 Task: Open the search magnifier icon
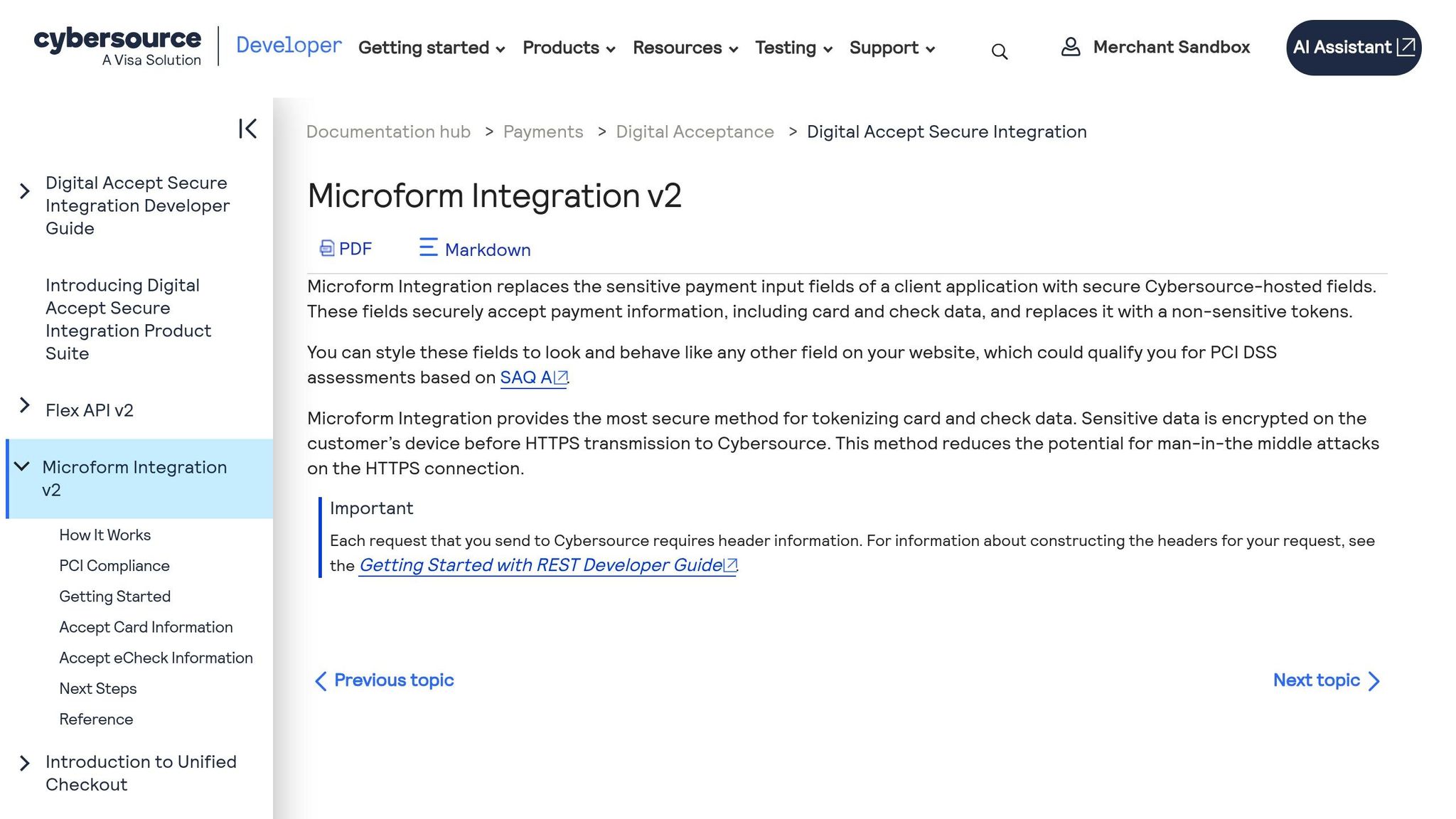[999, 51]
